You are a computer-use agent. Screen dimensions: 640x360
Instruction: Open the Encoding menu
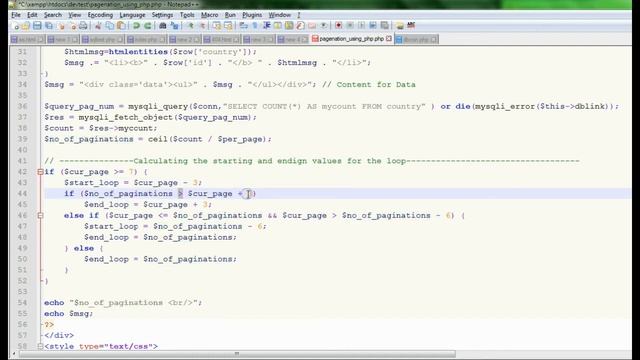pos(100,15)
